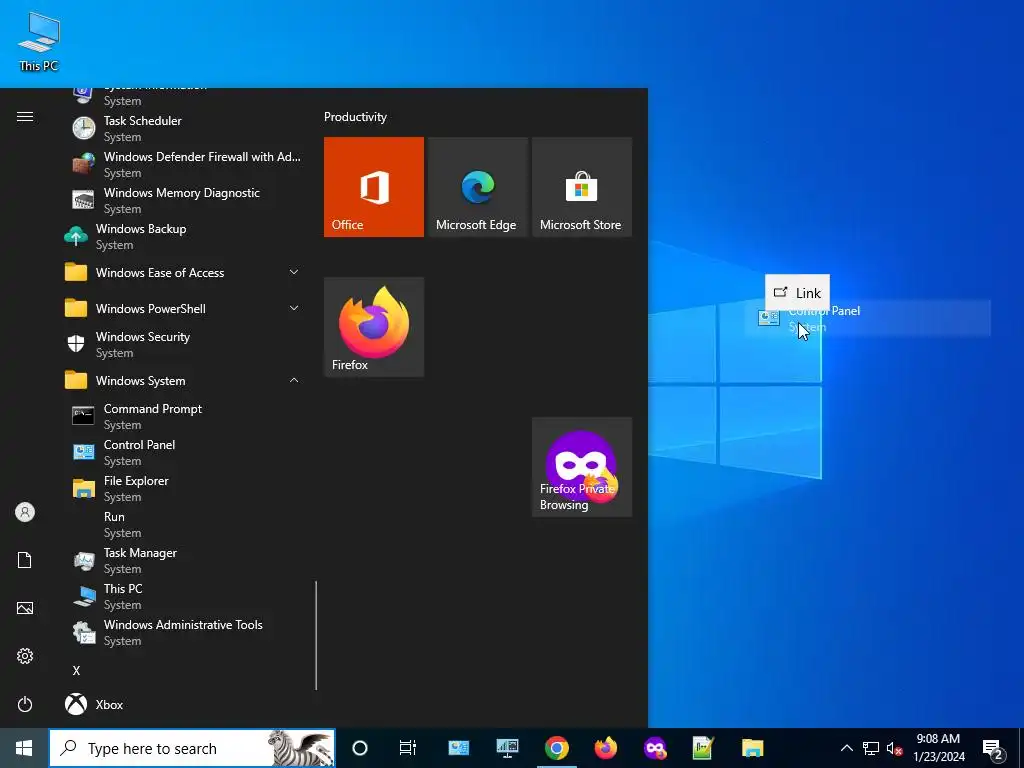Expand the Windows Ease of Access folder
1024x768 pixels.
(184, 272)
